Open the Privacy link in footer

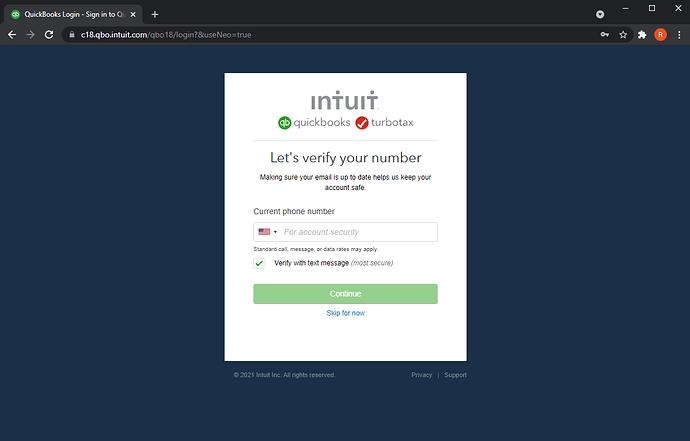(422, 375)
